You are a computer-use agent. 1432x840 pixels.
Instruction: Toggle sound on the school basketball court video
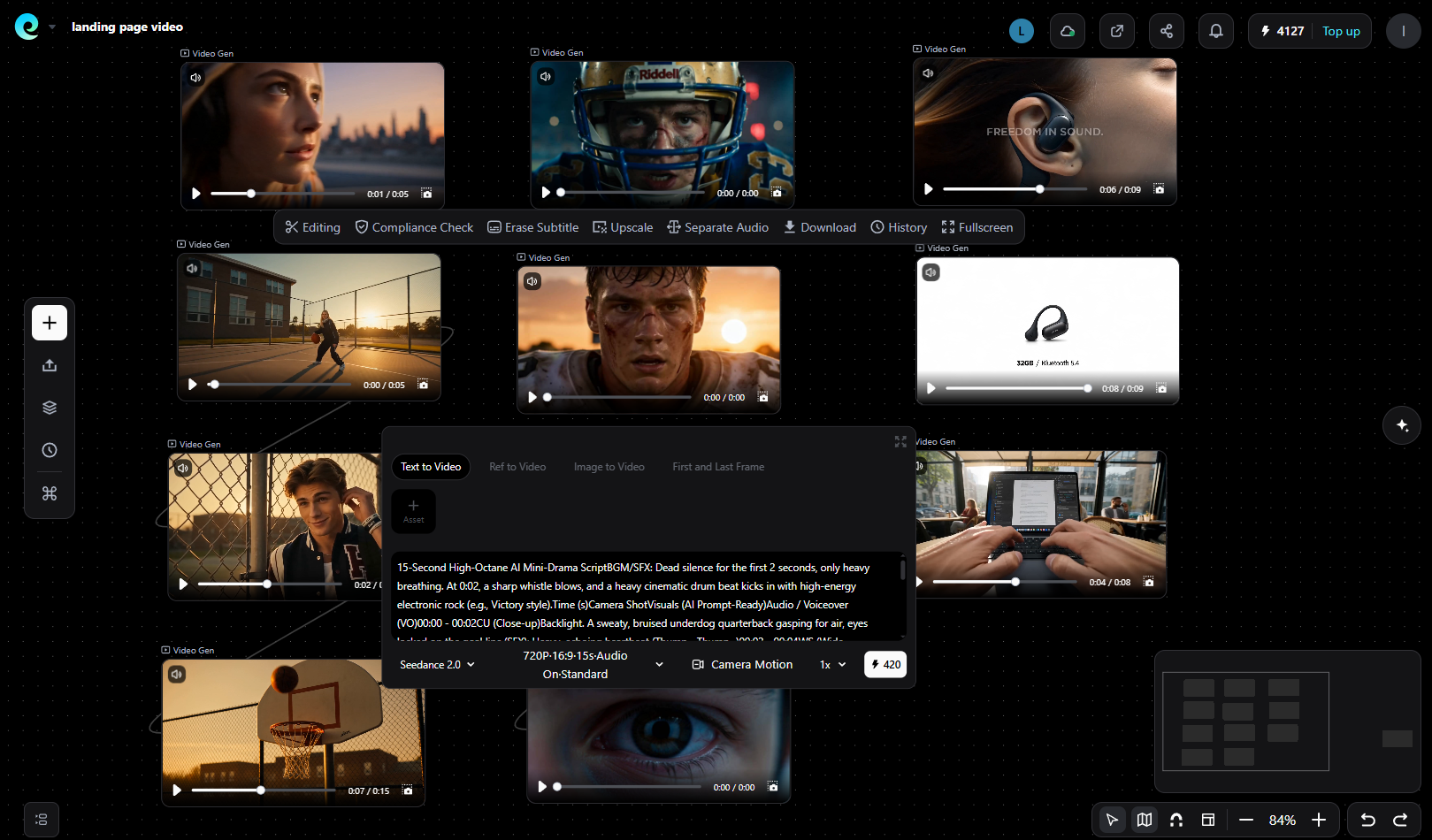[x=192, y=268]
